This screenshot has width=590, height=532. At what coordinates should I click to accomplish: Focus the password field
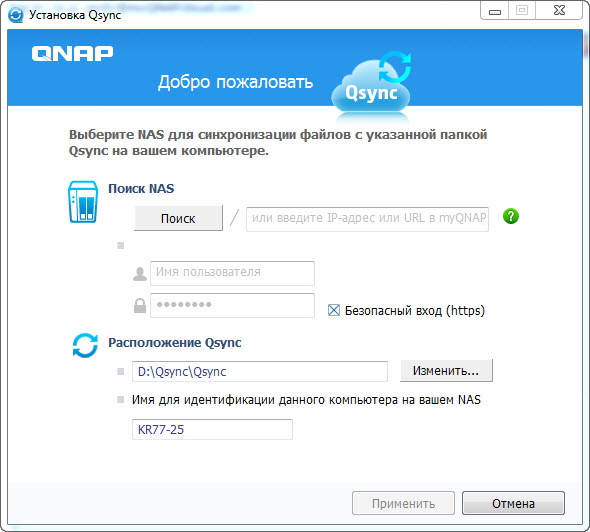(232, 305)
